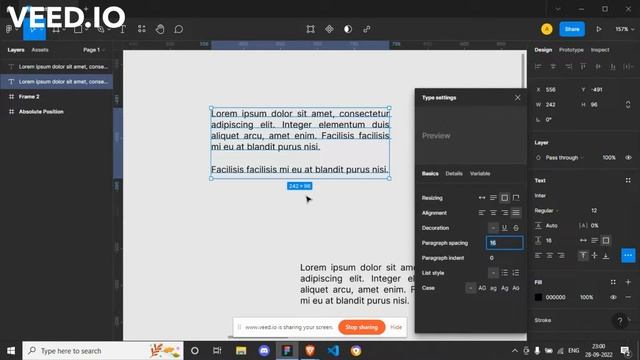This screenshot has height=360, width=640.
Task: Open fill styles icon beside Fill heading
Action: pos(613,282)
